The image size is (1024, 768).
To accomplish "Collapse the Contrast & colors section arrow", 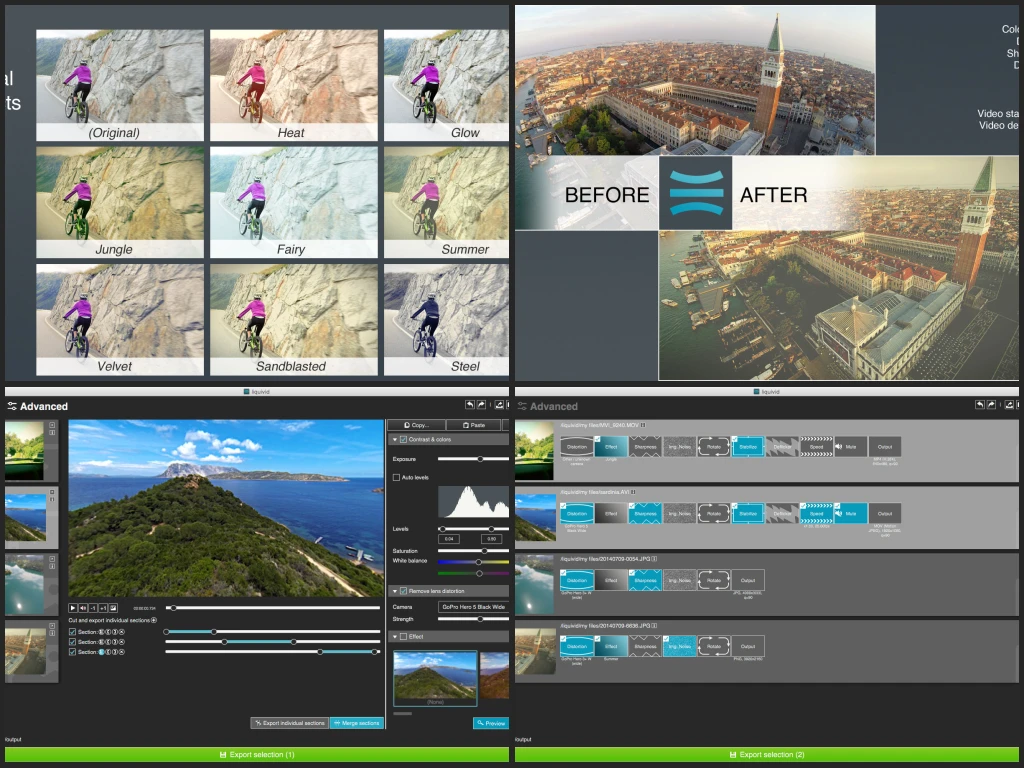I will [393, 440].
